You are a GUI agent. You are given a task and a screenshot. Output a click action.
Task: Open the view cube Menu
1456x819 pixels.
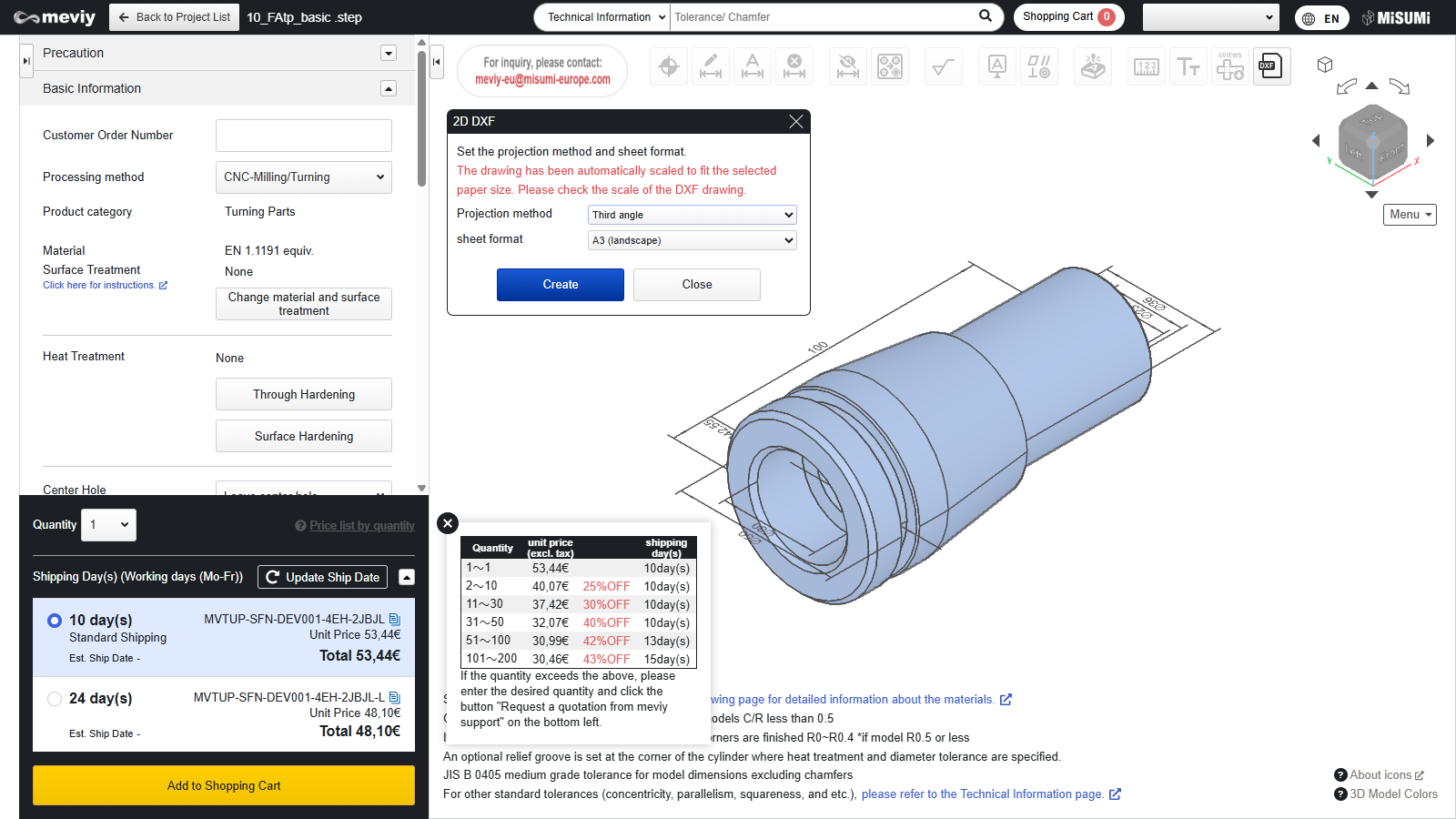[x=1410, y=215]
